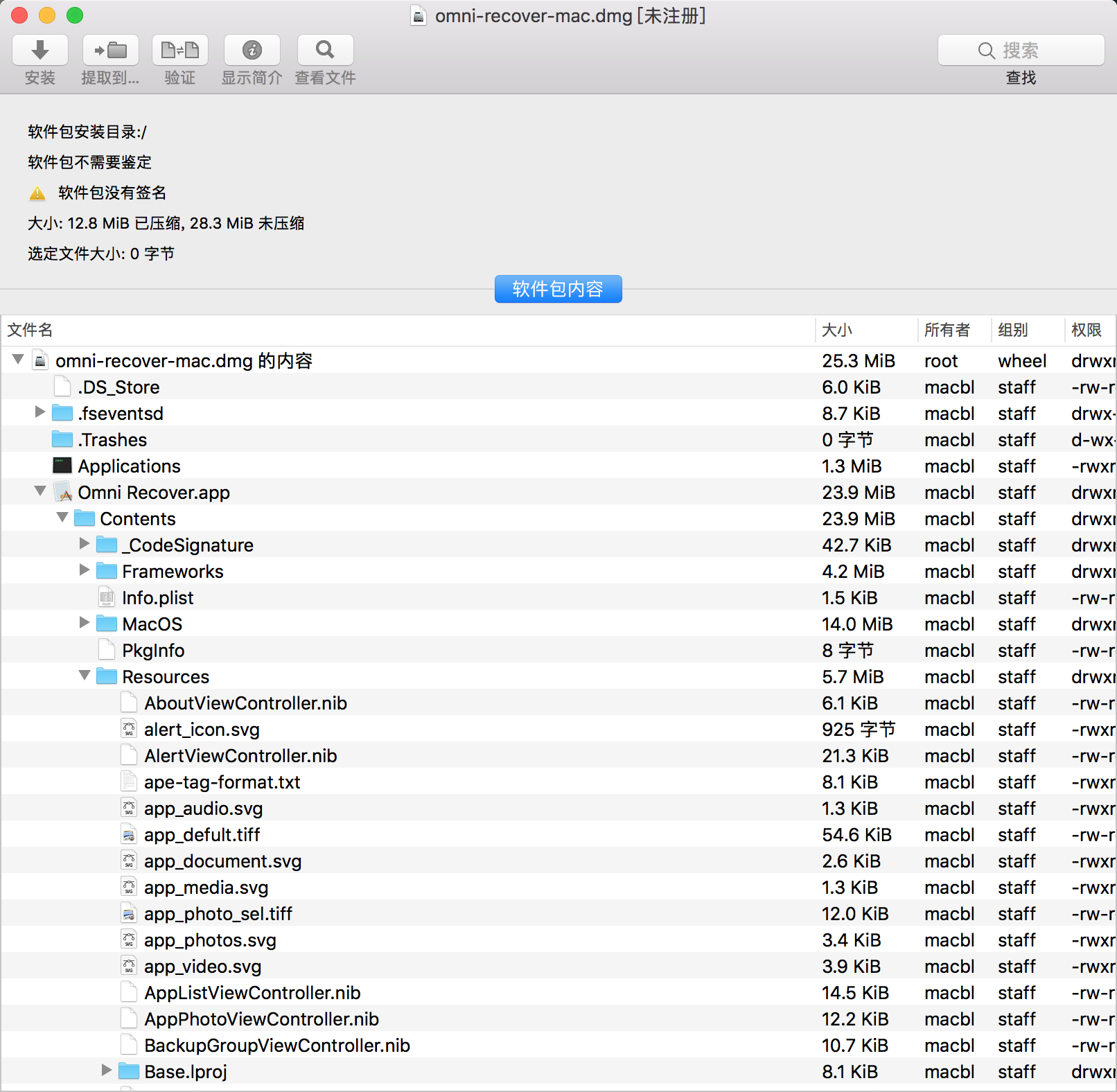Viewport: 1117px width, 1092px height.
Task: Click the Frameworks folder icon
Action: (107, 571)
